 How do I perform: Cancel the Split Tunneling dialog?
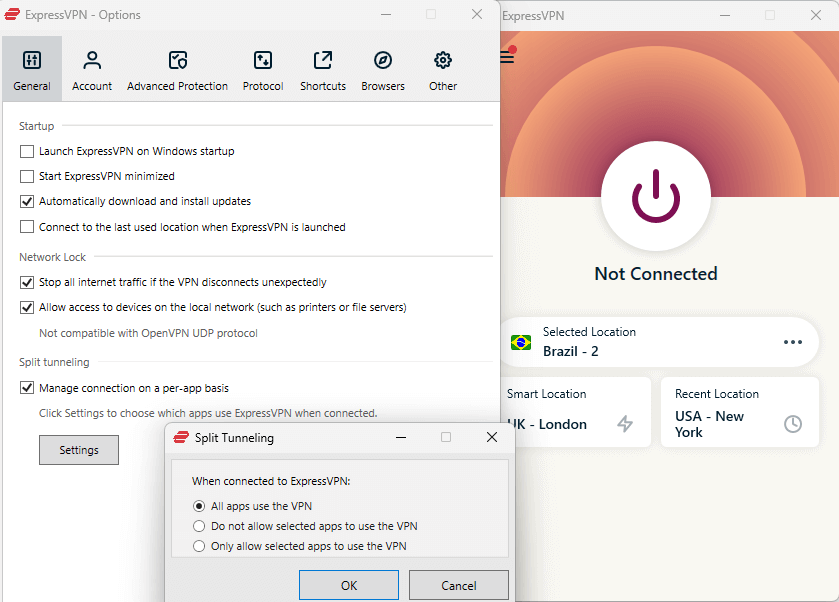coord(458,584)
